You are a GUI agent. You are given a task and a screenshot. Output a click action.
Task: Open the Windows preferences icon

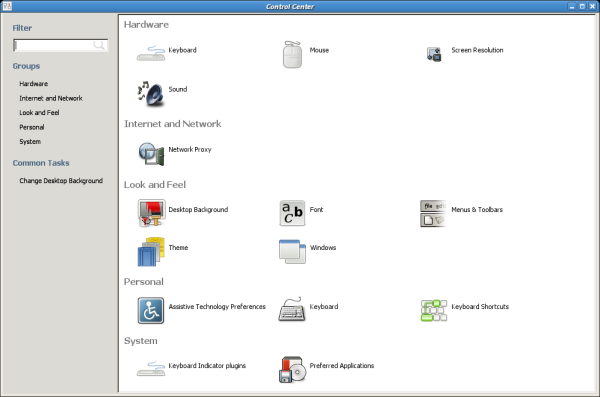(292, 252)
